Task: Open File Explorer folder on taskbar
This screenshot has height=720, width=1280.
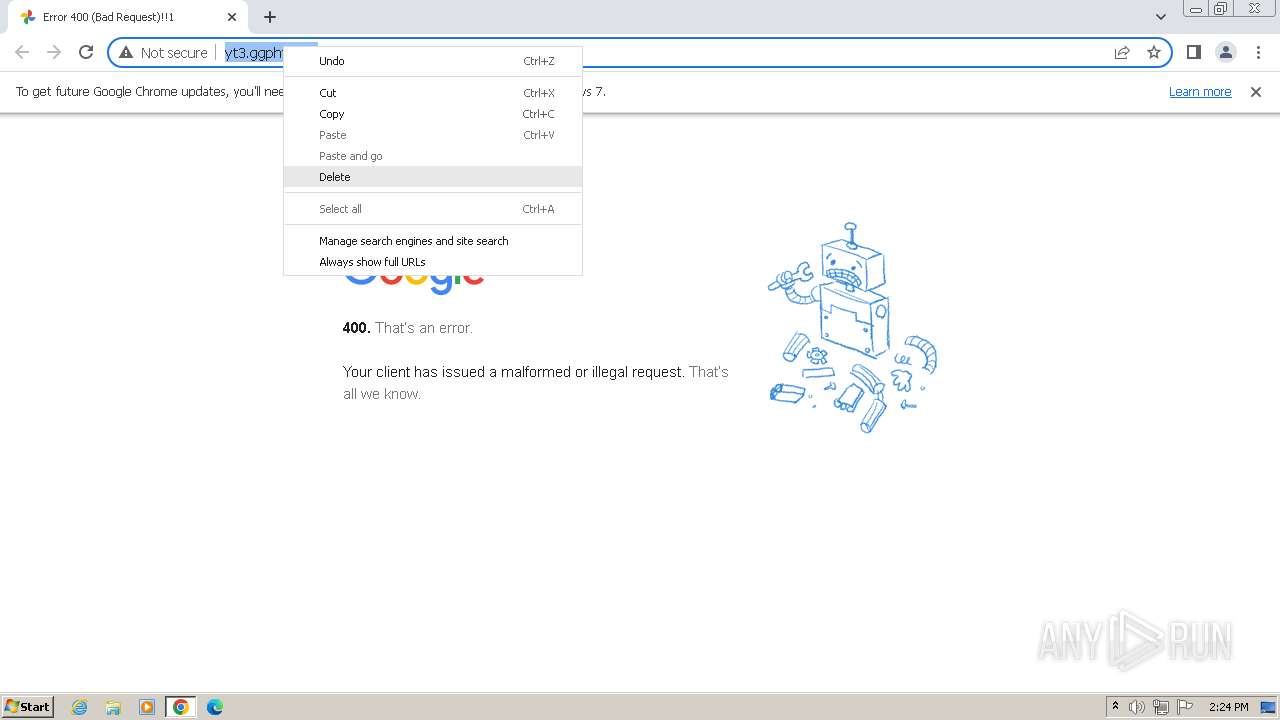Action: coord(113,707)
